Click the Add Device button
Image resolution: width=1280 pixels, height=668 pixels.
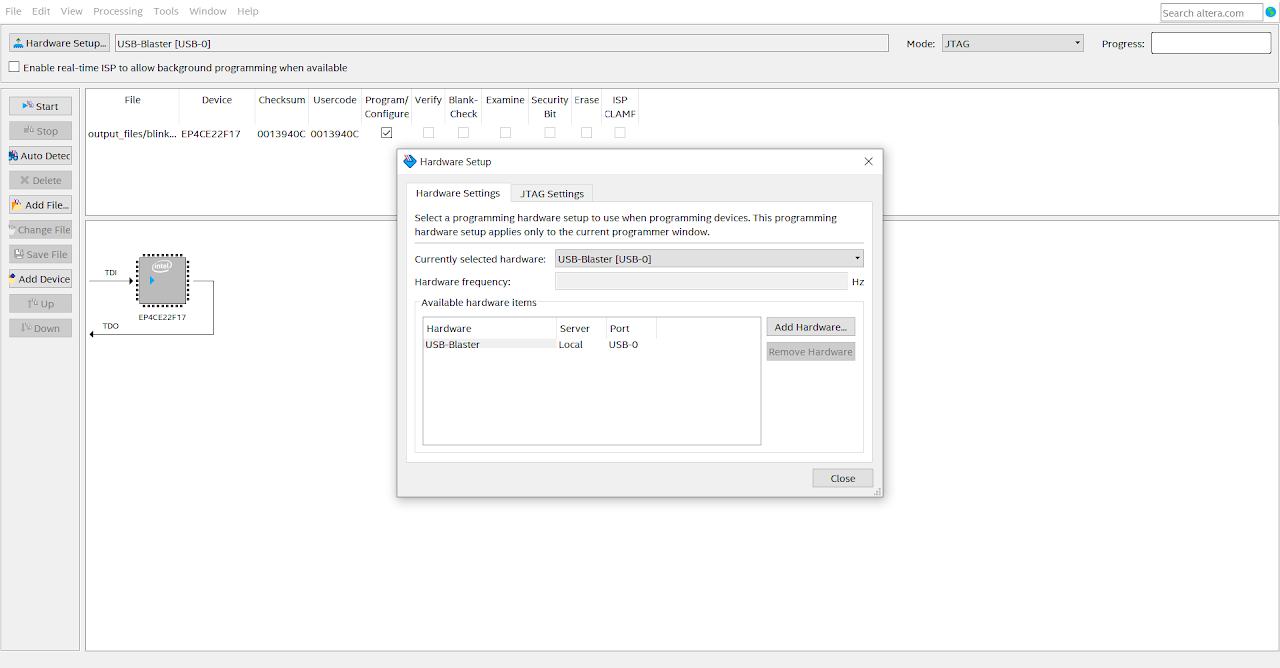tap(40, 279)
